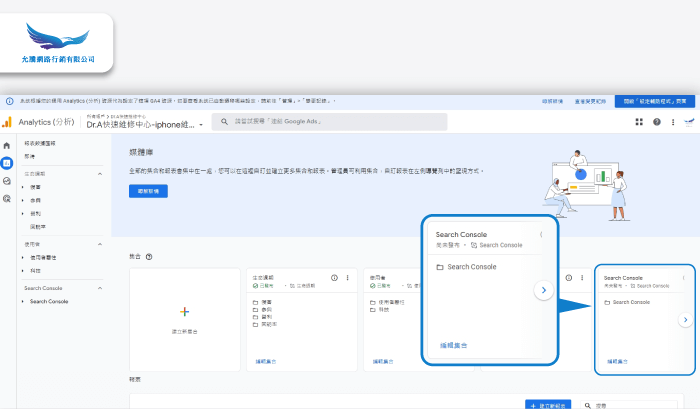Viewport: 700px width, 409px height.
Task: Click edit collection link on Search Console card
Action: coord(620,362)
